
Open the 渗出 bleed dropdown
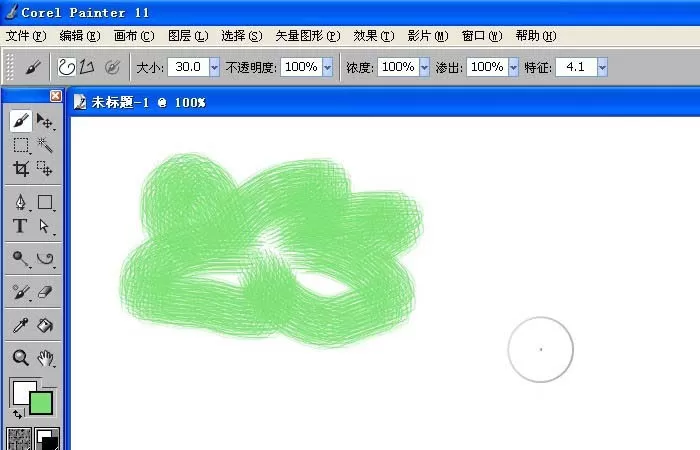513,67
